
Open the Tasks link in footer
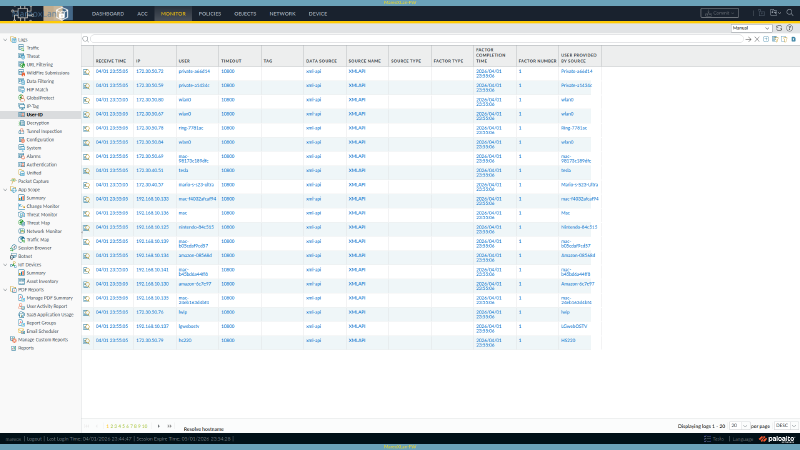pyautogui.click(x=714, y=439)
